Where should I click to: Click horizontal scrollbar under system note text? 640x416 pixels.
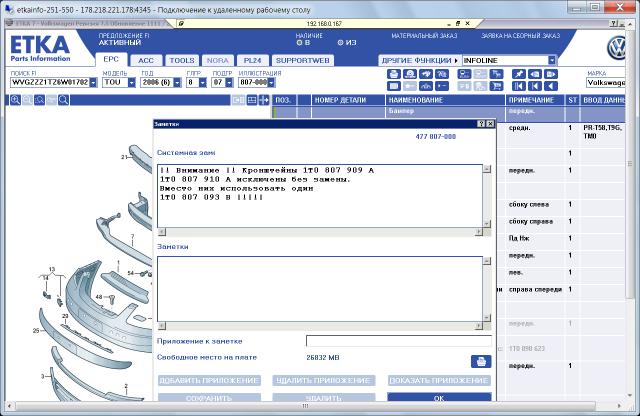click(320, 232)
